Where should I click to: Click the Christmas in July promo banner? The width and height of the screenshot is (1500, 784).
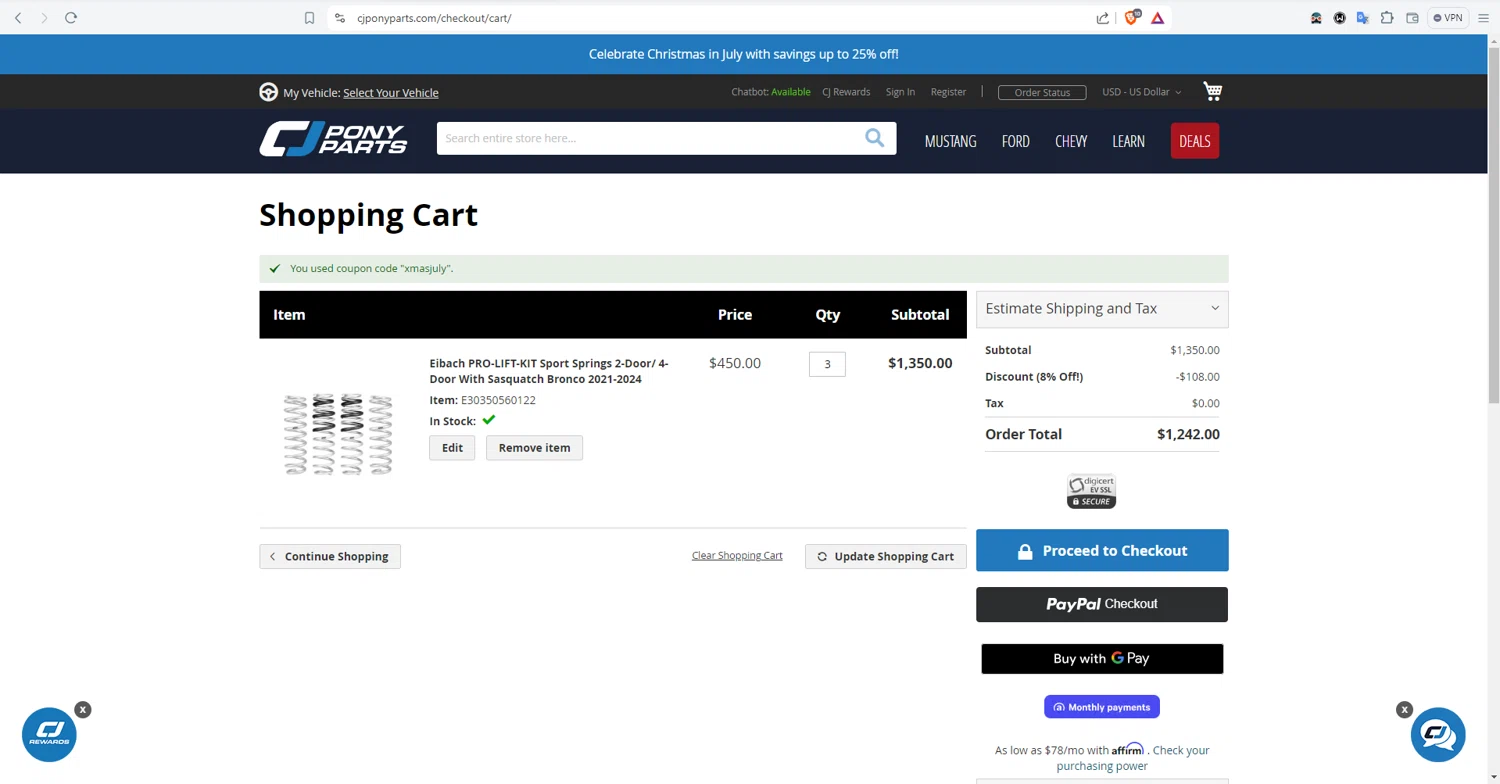tap(744, 54)
